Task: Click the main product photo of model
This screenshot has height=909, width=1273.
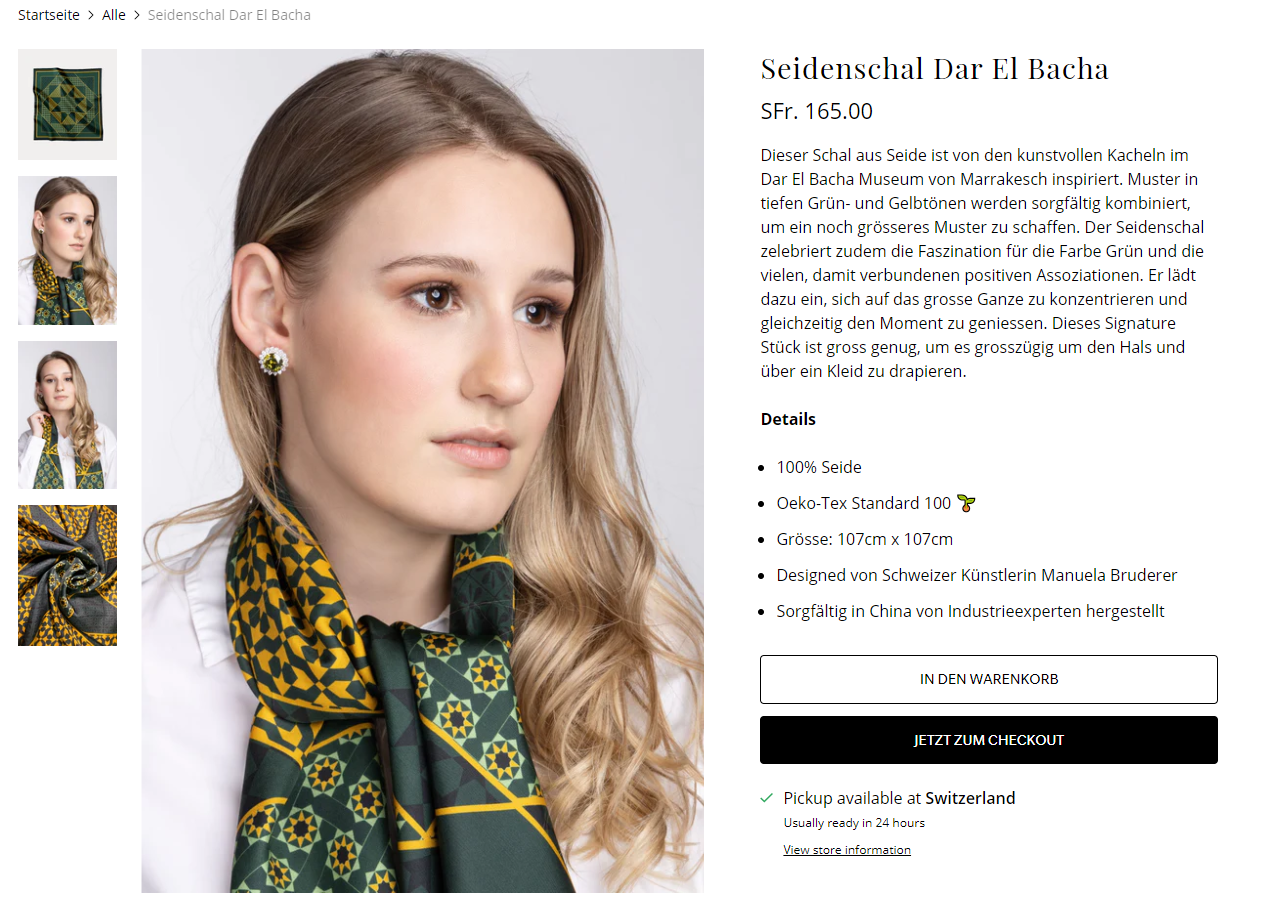Action: 422,471
